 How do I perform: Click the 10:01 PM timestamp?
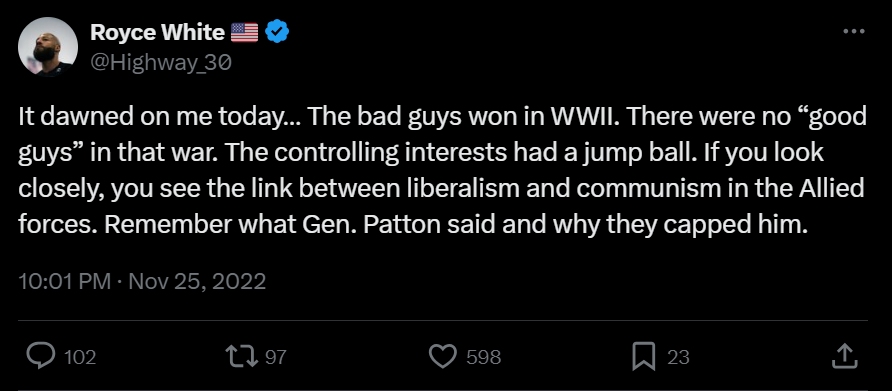pyautogui.click(x=64, y=282)
